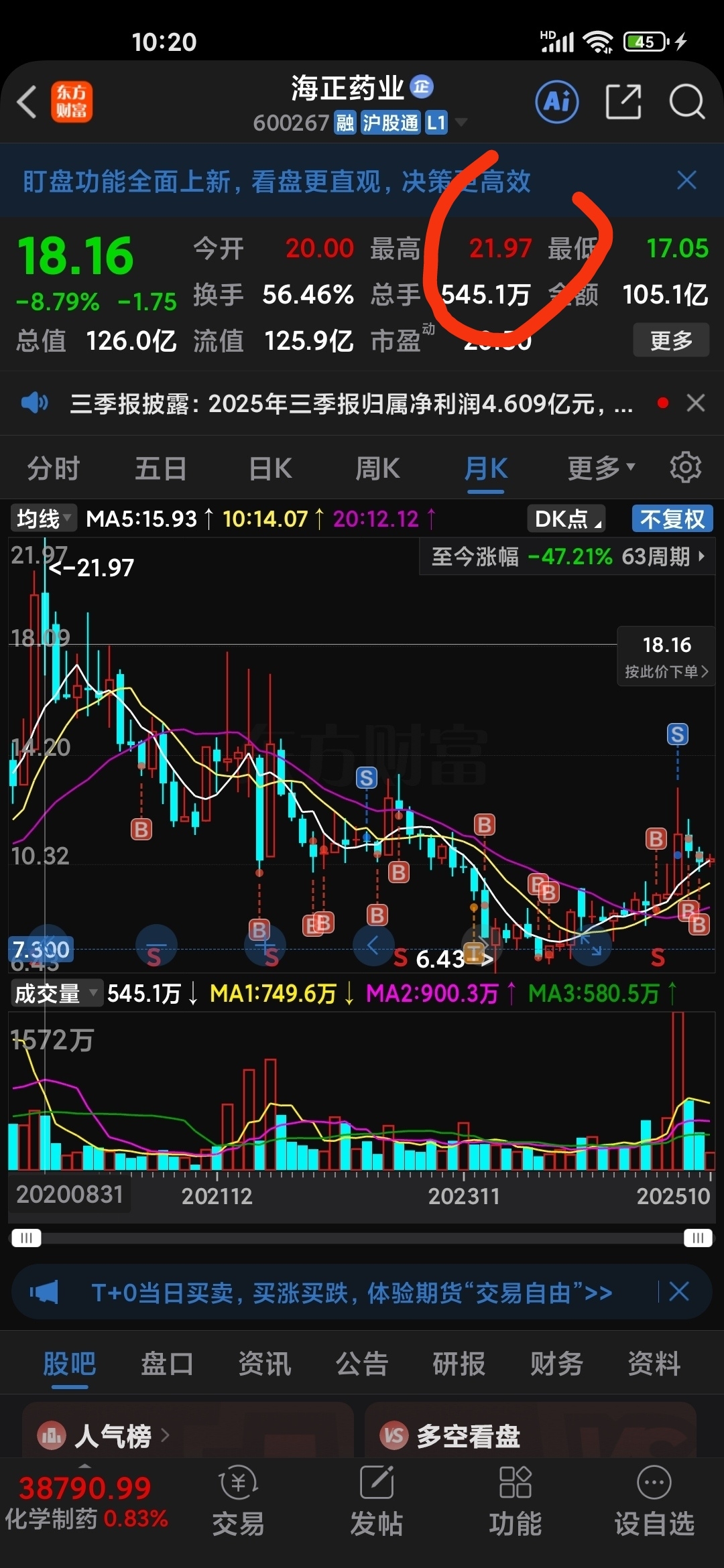
Task: Tap the chart left scroll arrow circle
Action: pos(373,945)
